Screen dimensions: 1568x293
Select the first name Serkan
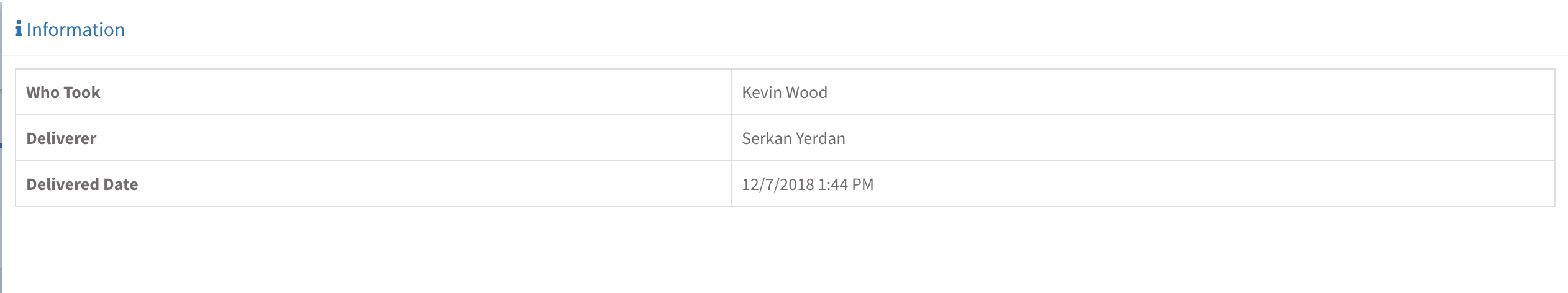765,138
